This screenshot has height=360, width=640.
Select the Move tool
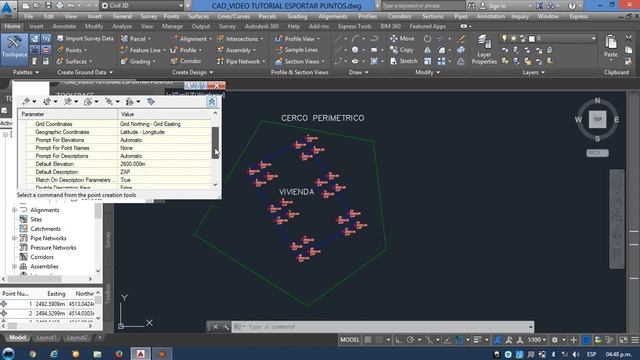(x=402, y=38)
